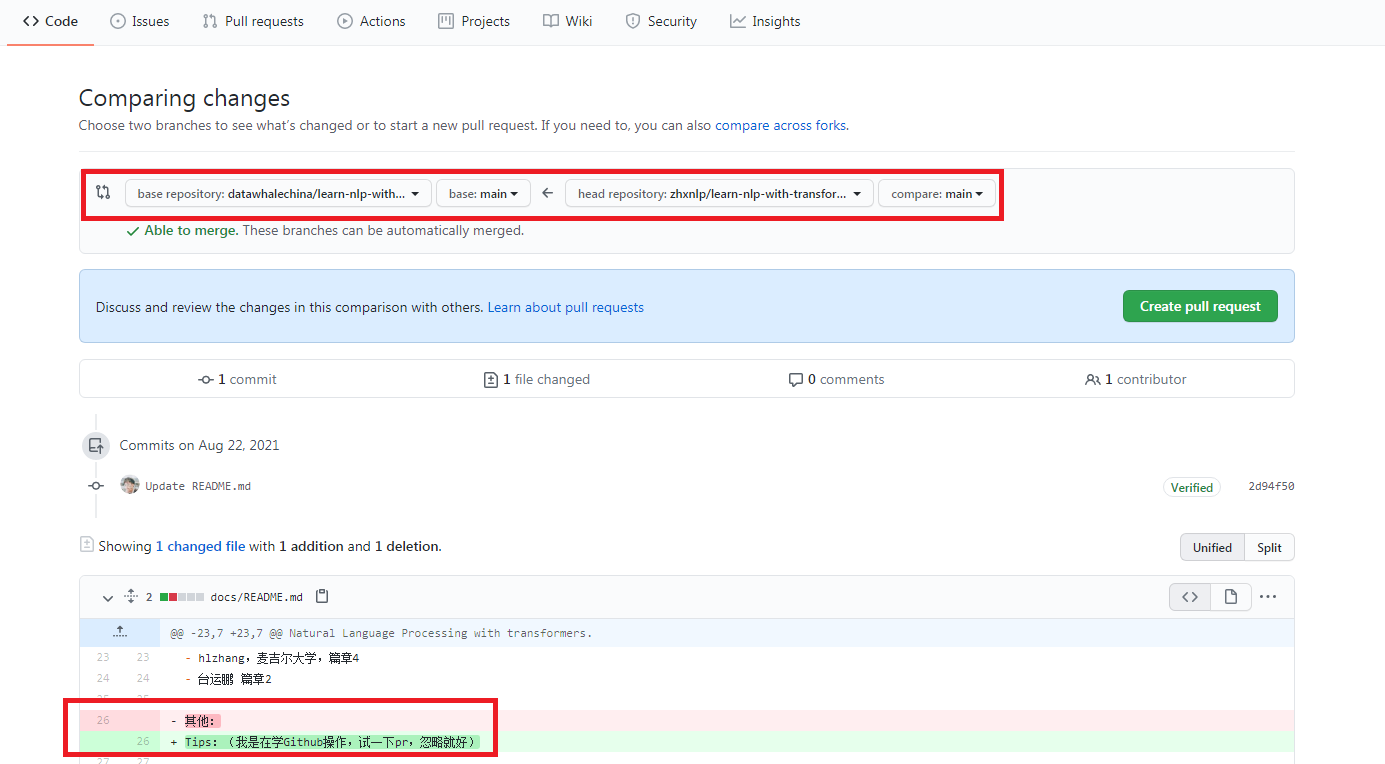Open the Projects tab

tap(474, 21)
